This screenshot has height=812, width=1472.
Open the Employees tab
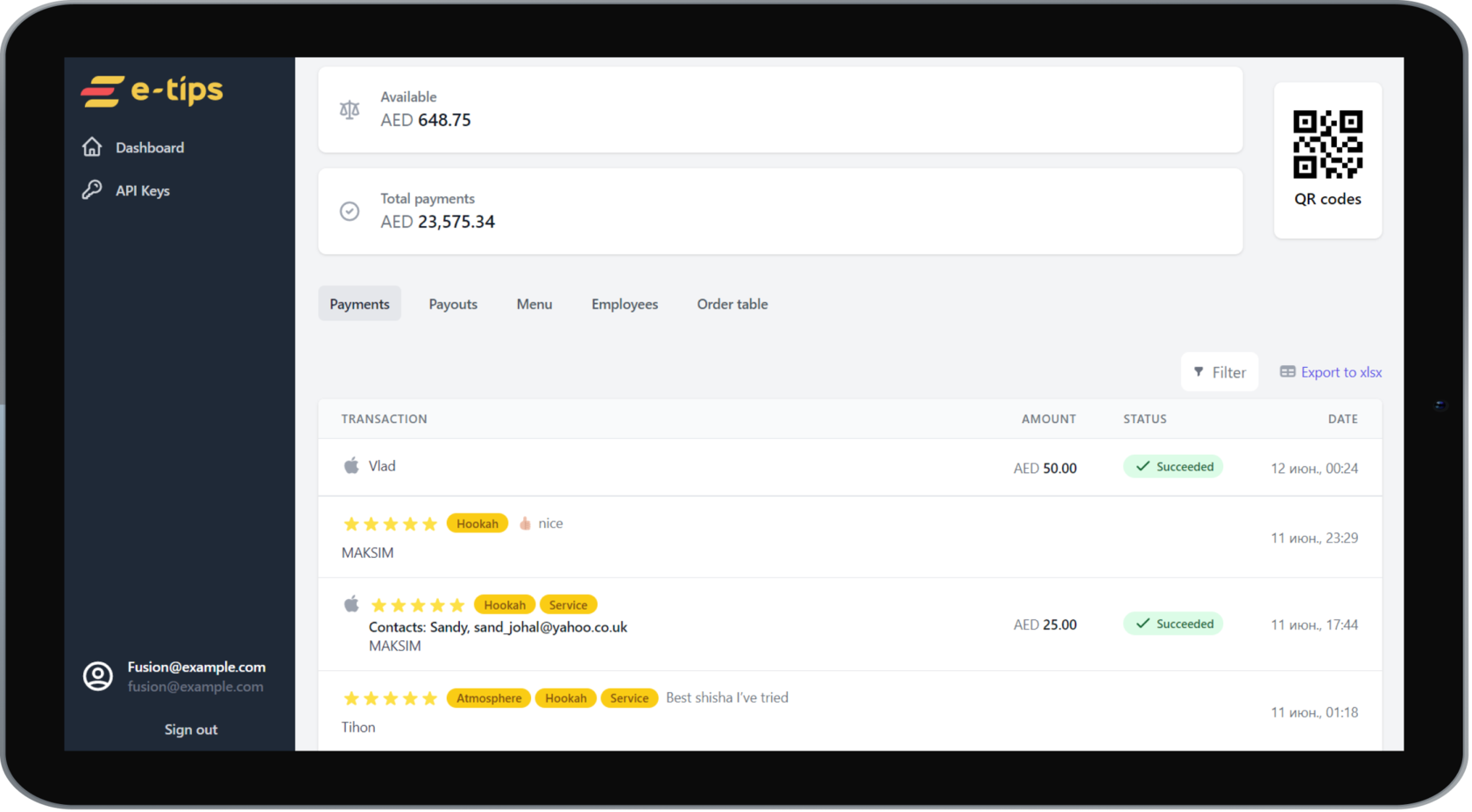pyautogui.click(x=624, y=304)
